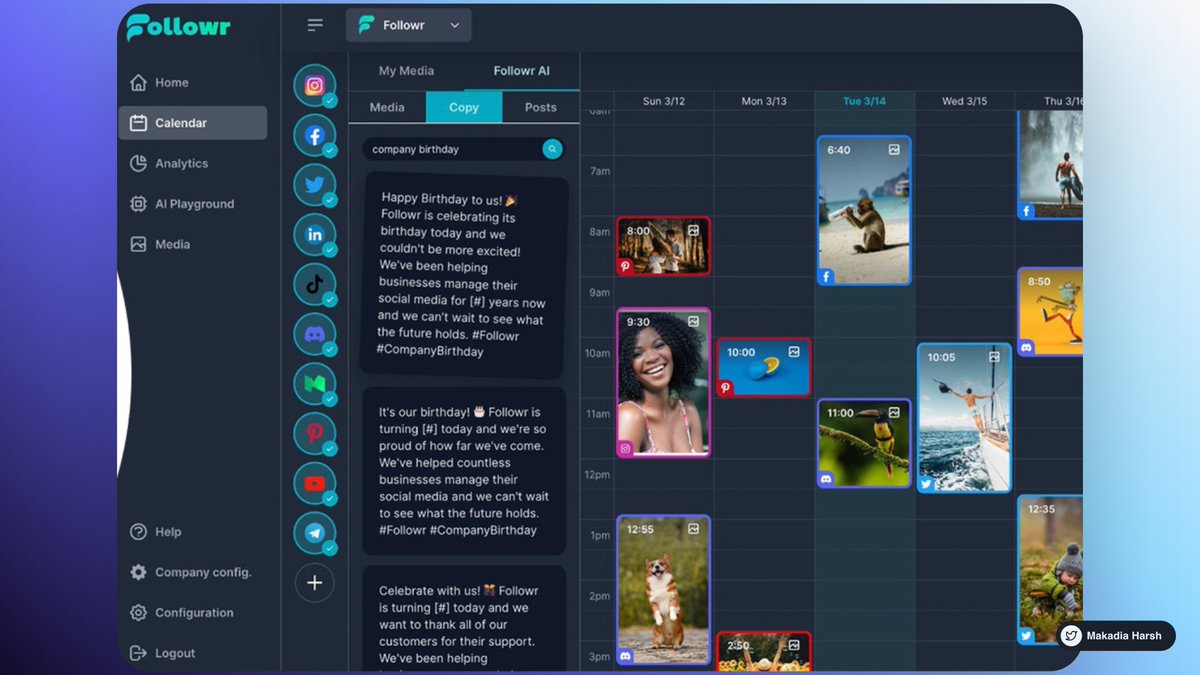Select the 'It's our birthday!' copy card
Viewport: 1200px width, 675px height.
(464, 471)
